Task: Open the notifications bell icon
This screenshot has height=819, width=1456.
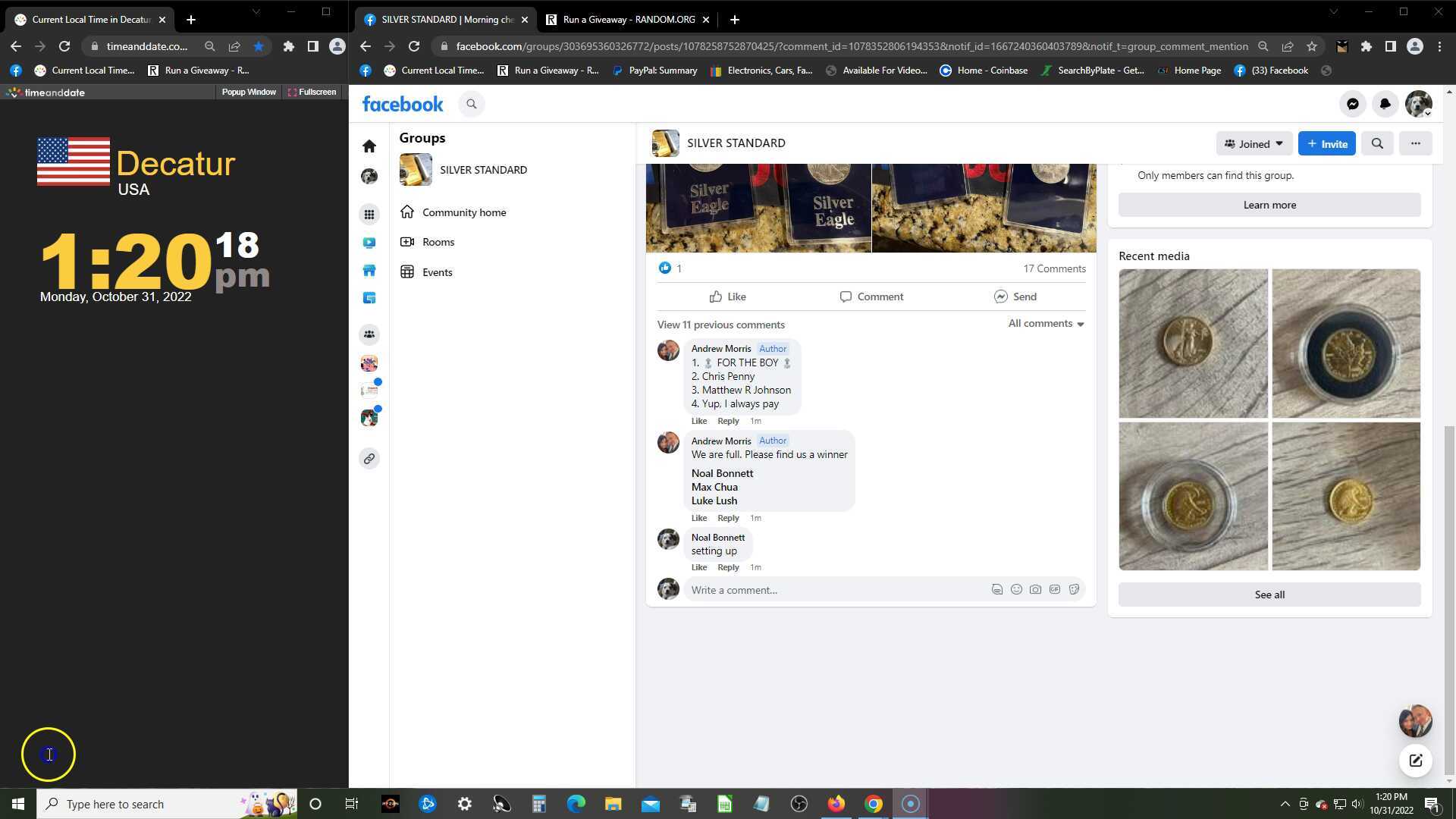Action: coord(1385,104)
